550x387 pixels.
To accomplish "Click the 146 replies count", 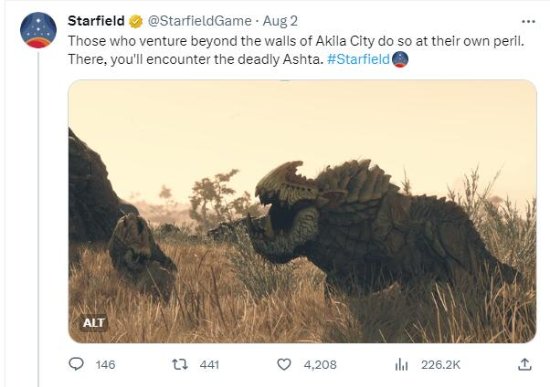I will 105,365.
